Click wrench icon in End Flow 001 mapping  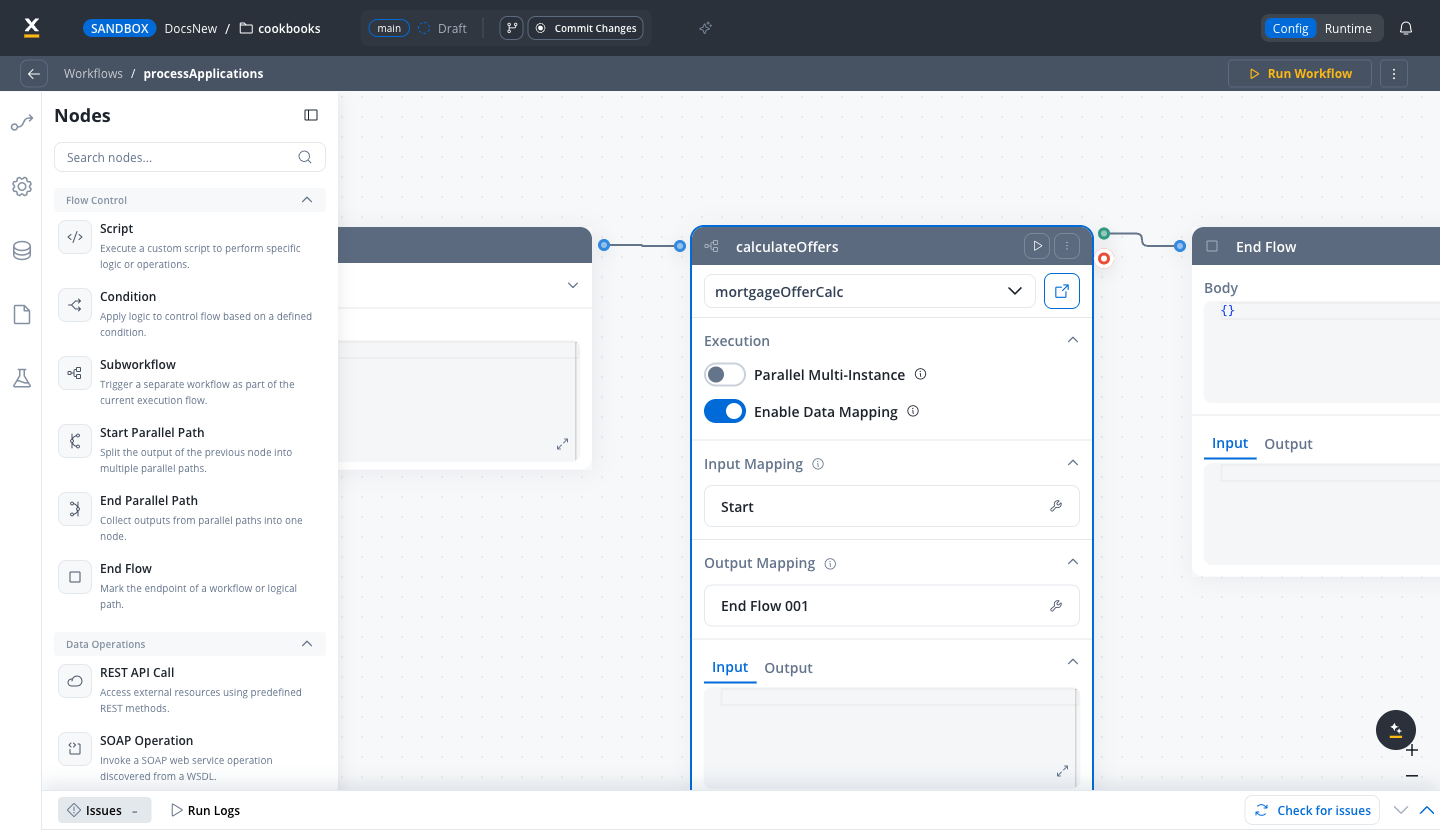pos(1055,605)
